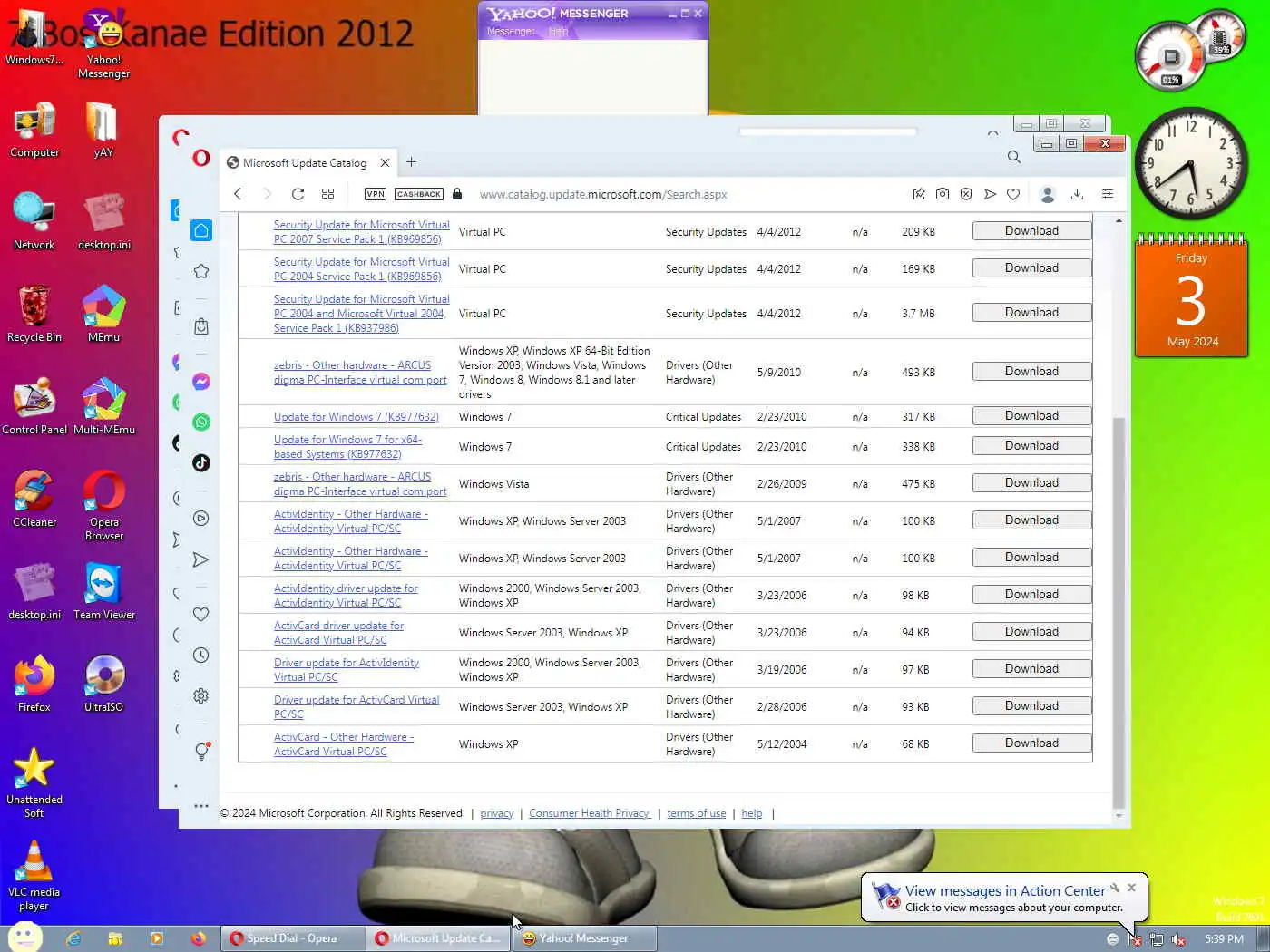This screenshot has height=952, width=1270.
Task: Open the Cashback badge in address bar
Action: tap(418, 194)
